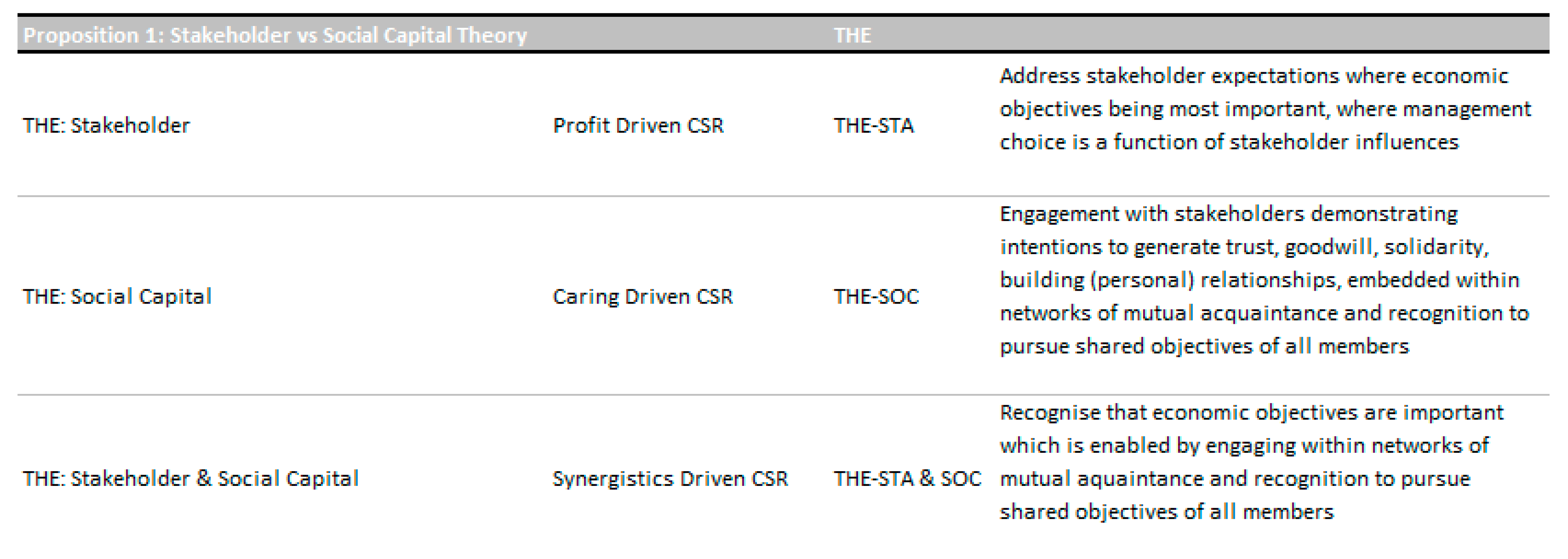Select the 'THE-SOC' code cell

876,297
